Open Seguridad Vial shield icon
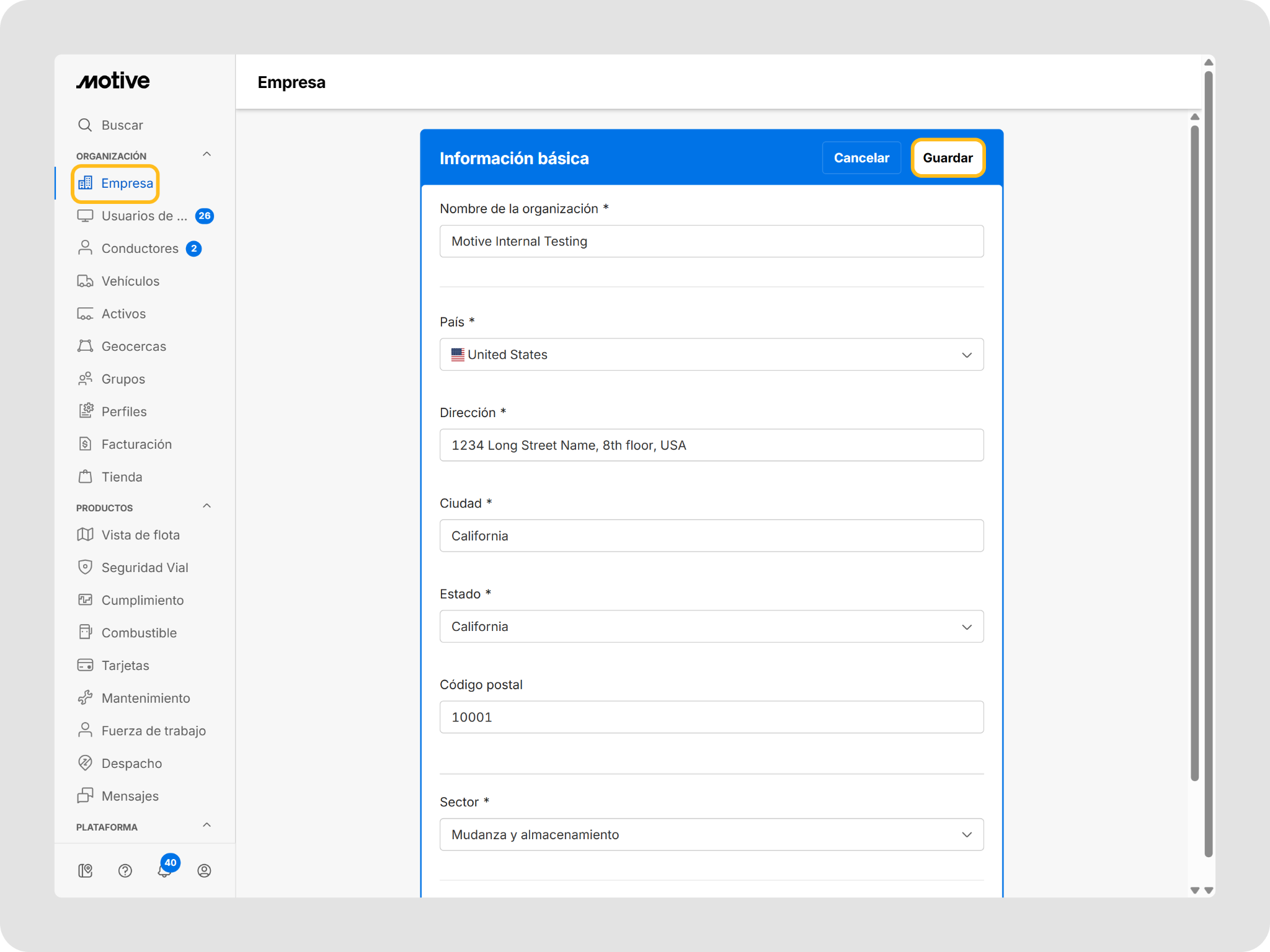 (x=86, y=568)
